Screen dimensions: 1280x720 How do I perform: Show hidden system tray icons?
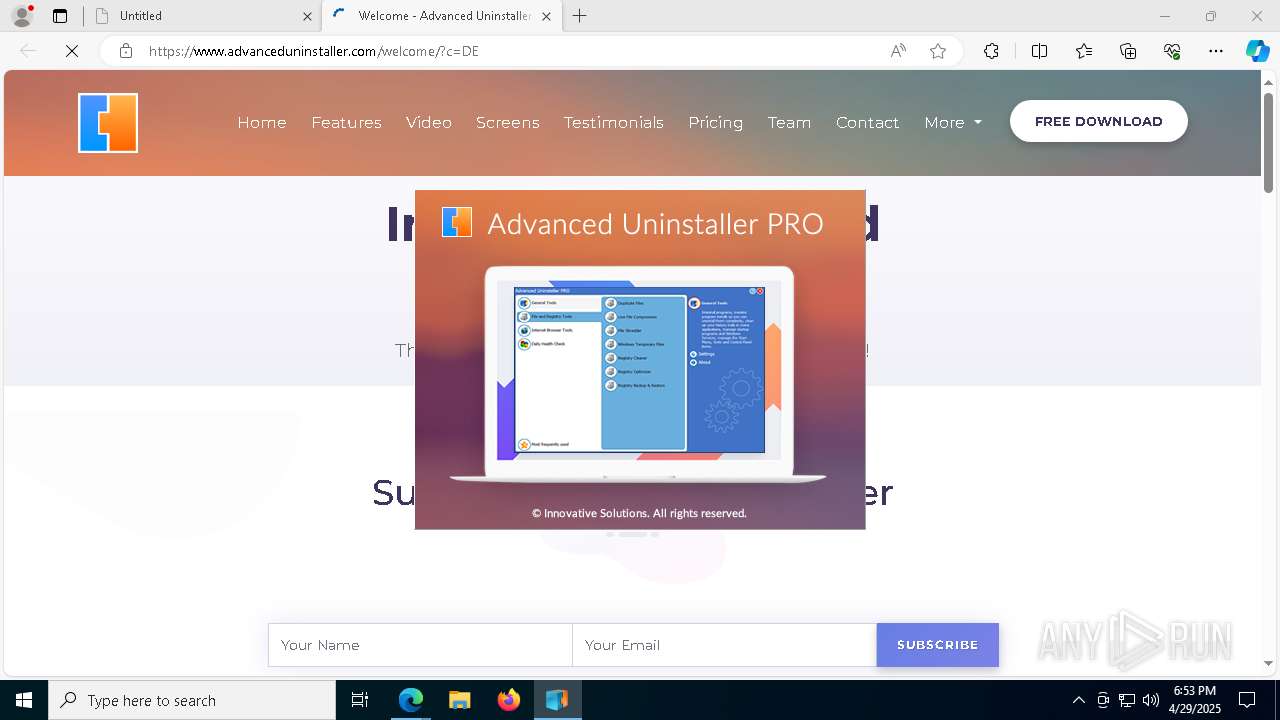click(1078, 700)
